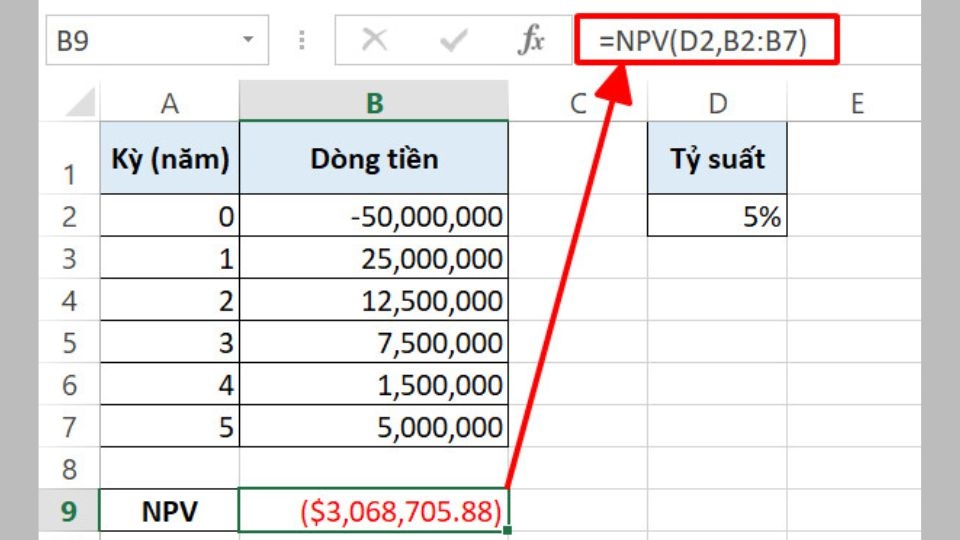
Task: Click the formula bar options dots handle
Action: tap(302, 40)
